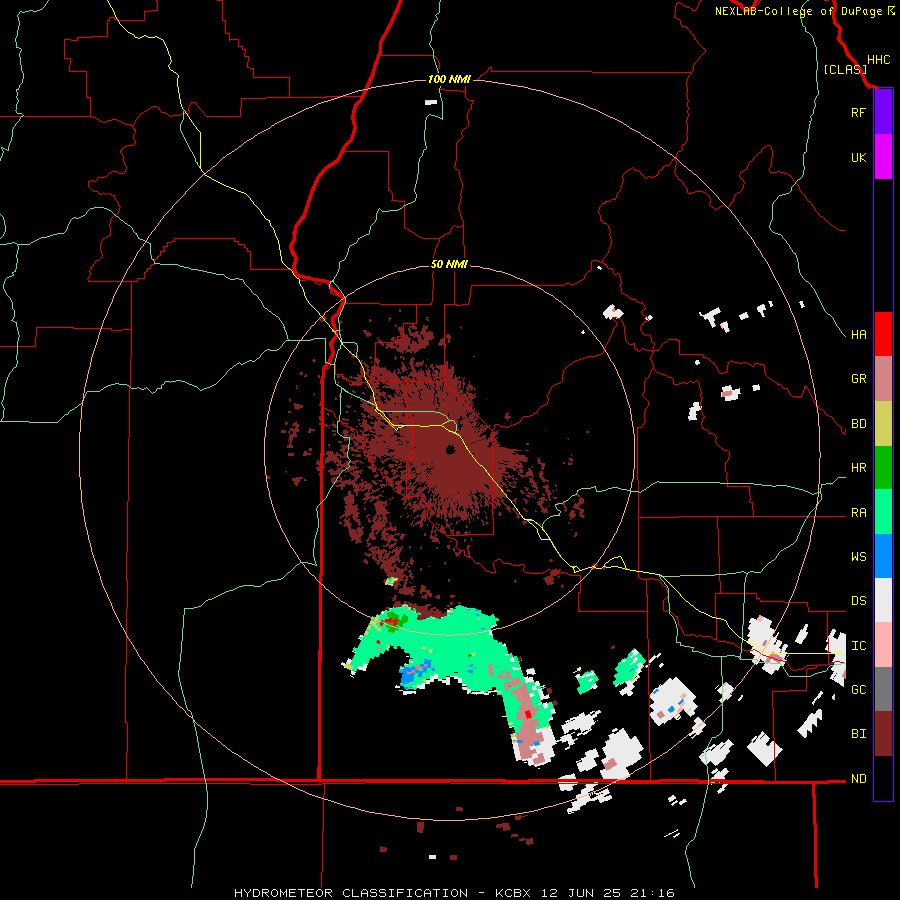Click the red HA legend swatch
The image size is (900, 900).
[883, 334]
